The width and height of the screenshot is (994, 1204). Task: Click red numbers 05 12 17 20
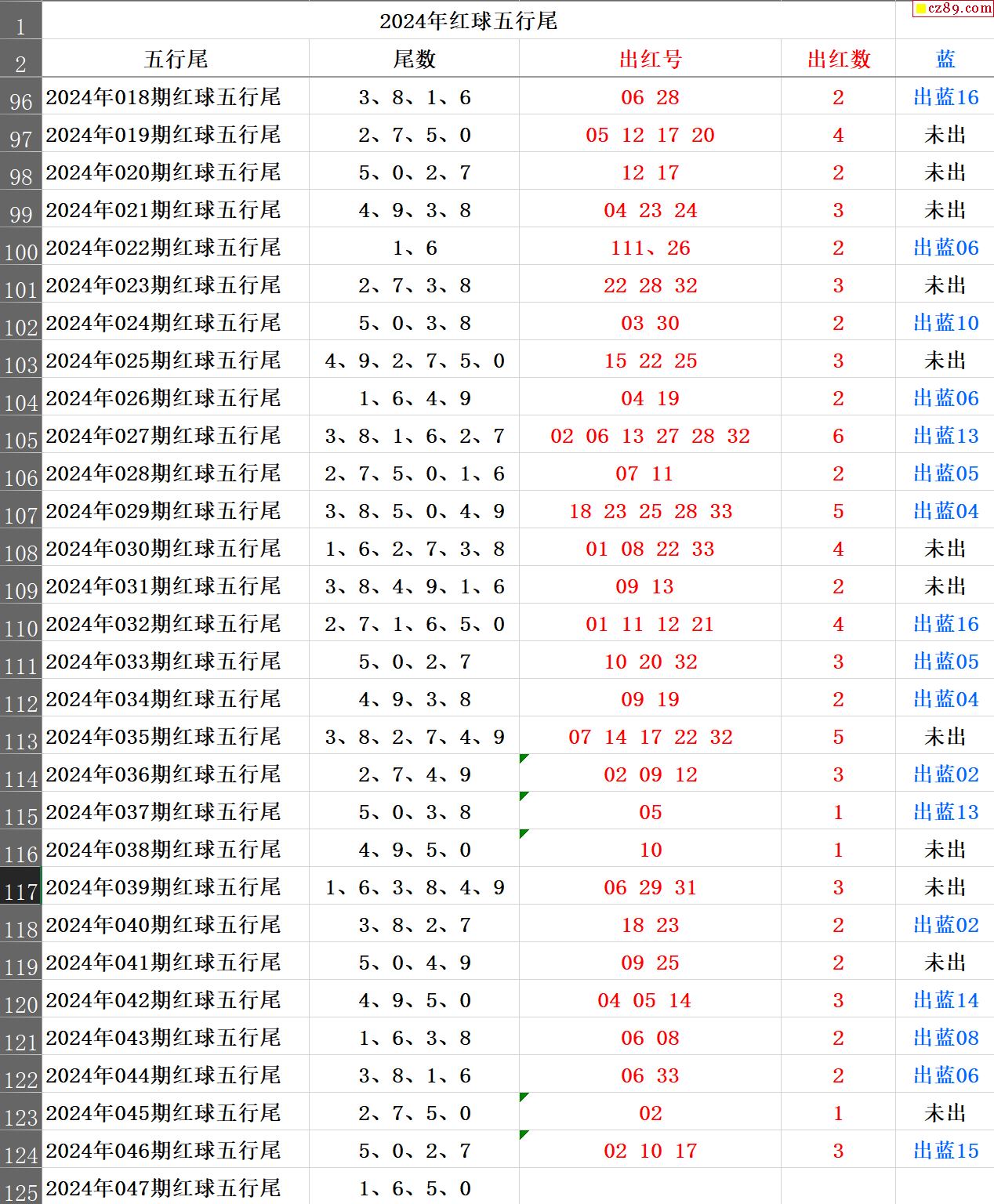[650, 136]
